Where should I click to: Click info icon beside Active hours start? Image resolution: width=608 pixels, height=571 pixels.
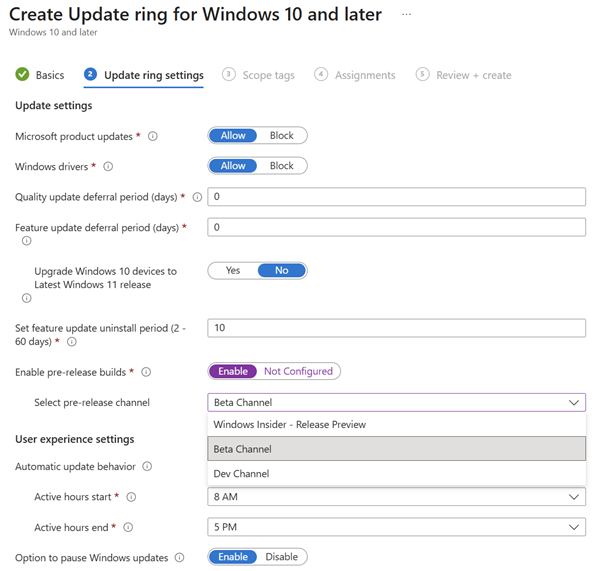132,497
